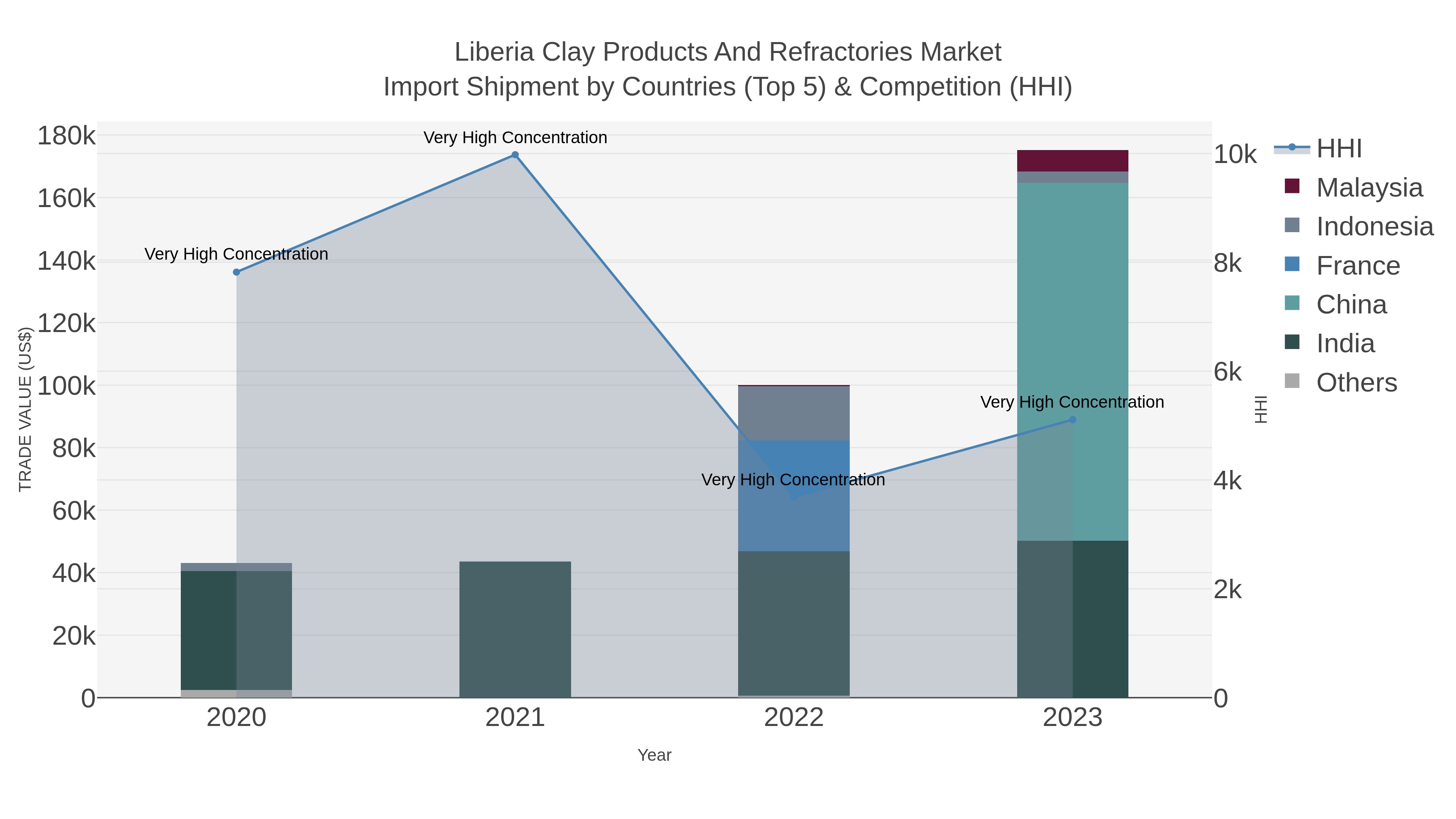The width and height of the screenshot is (1456, 819).
Task: Toggle the China legend entry
Action: [1335, 304]
